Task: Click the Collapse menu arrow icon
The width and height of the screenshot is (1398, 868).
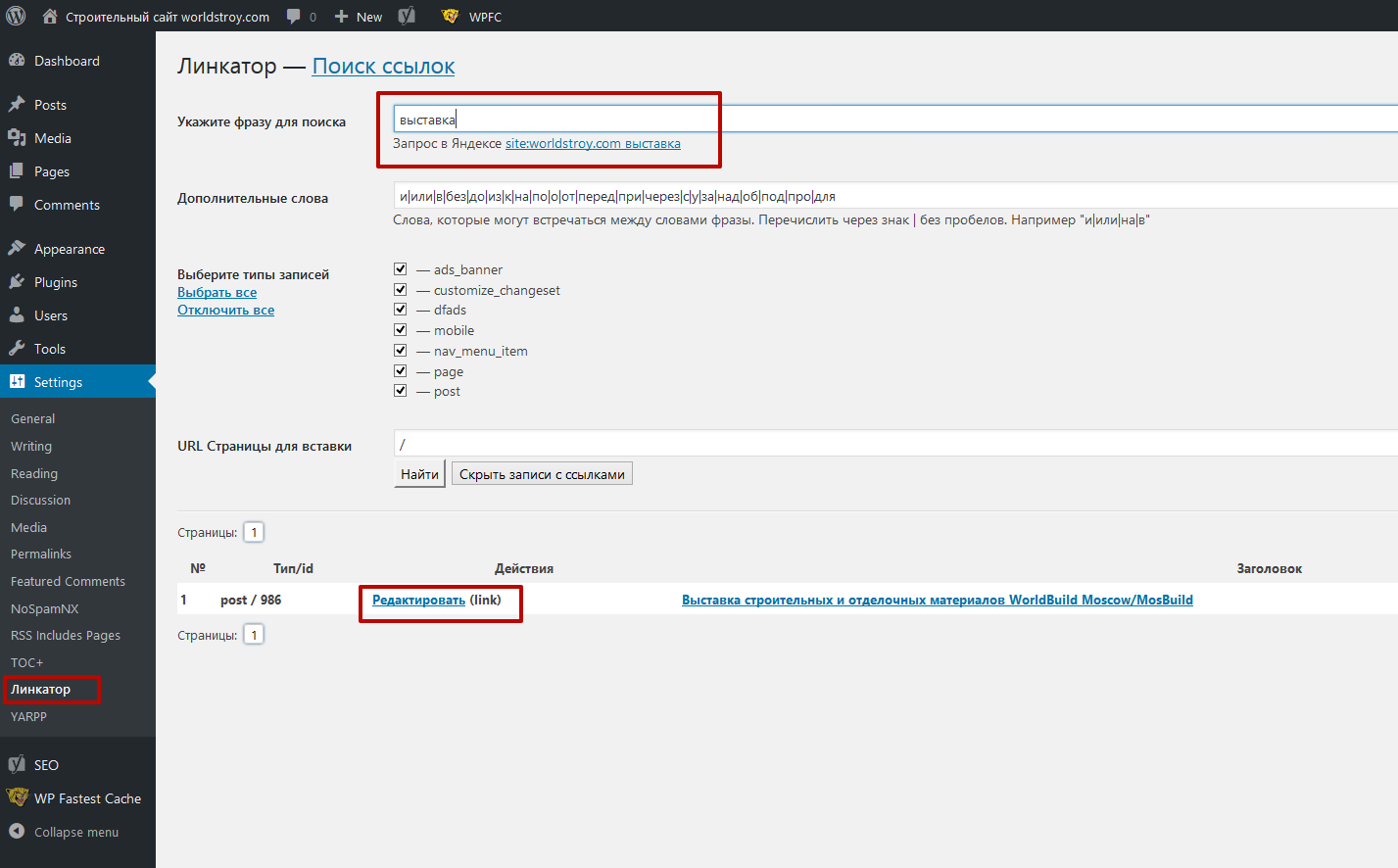Action: 17,832
